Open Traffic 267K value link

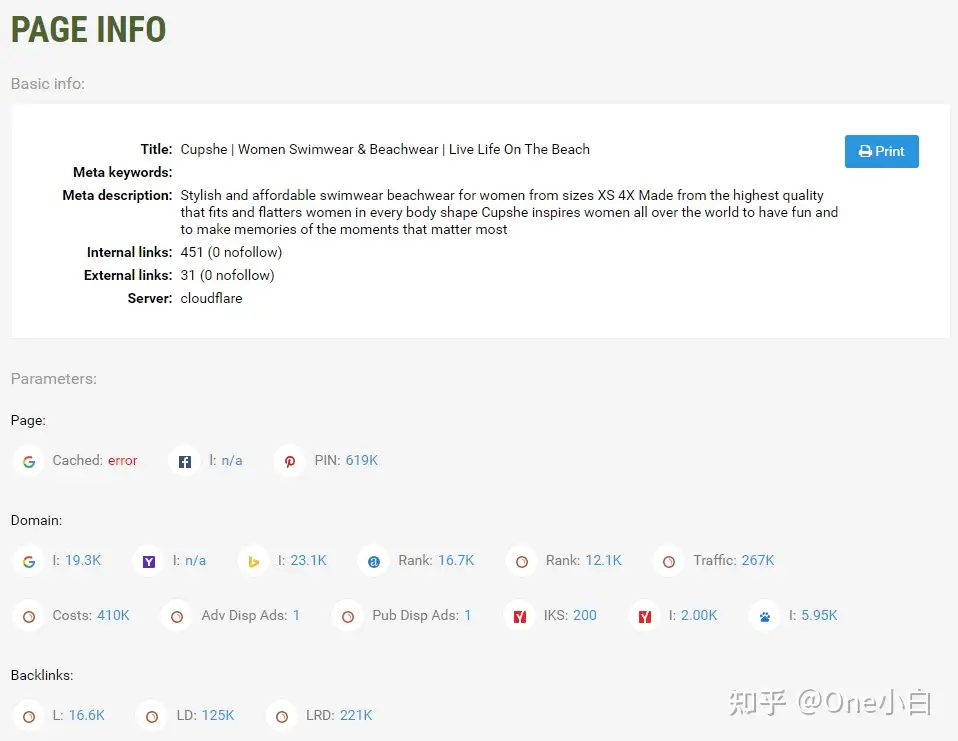(758, 560)
